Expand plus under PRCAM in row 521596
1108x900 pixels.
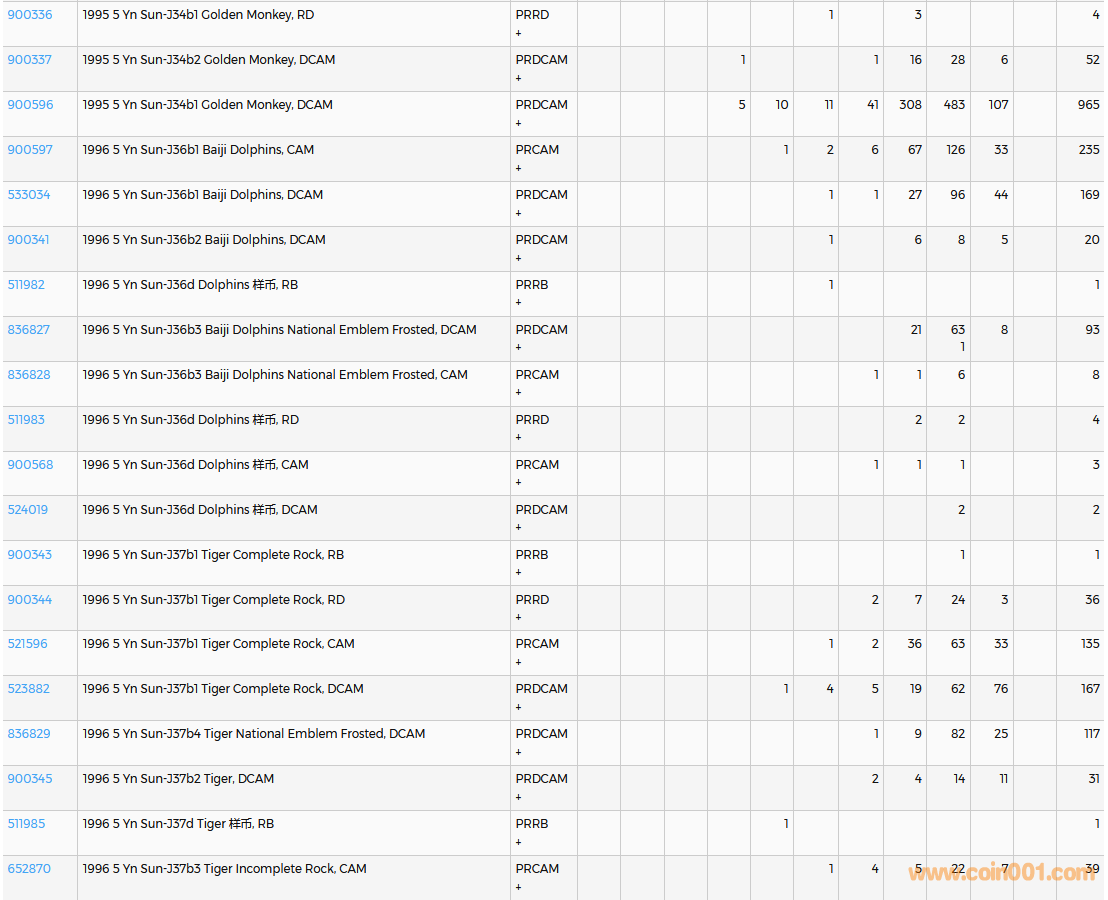518,662
